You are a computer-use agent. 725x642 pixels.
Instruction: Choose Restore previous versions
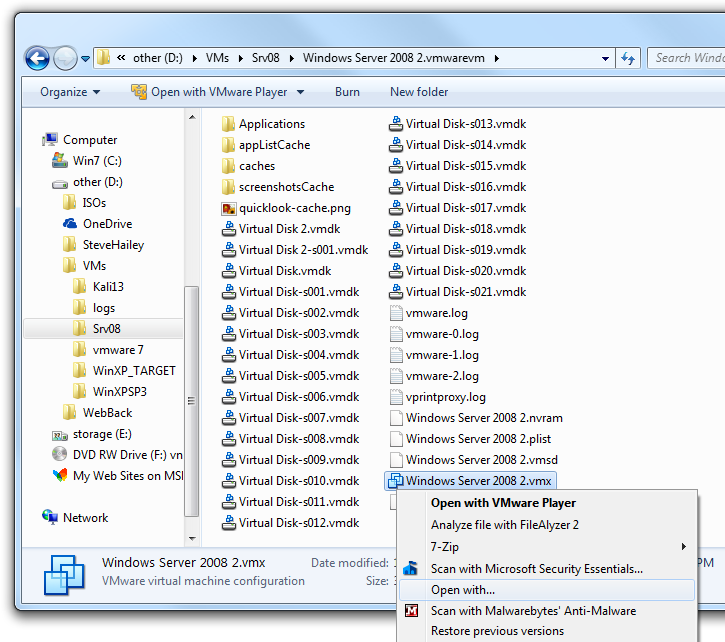point(497,631)
